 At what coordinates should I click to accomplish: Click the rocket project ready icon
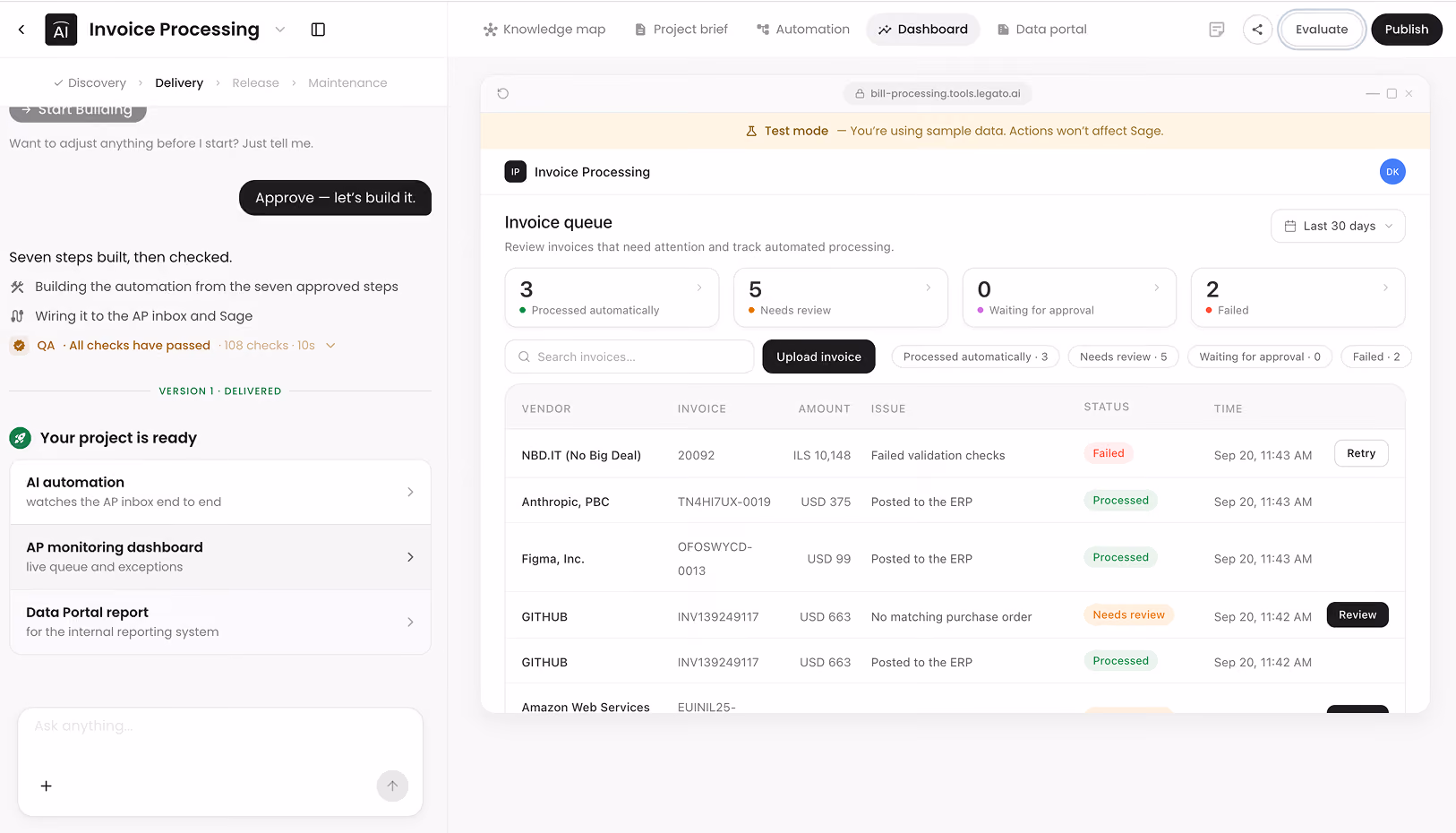[x=20, y=438]
